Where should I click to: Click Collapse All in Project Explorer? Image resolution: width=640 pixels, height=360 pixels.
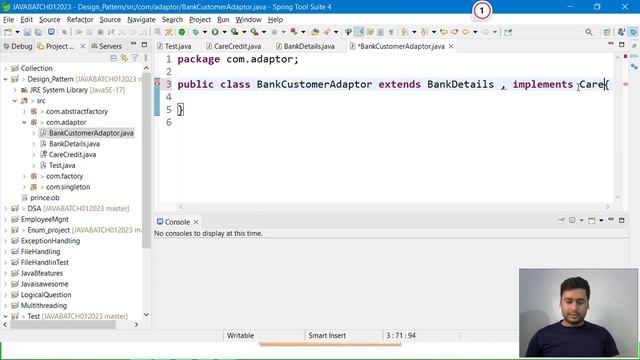tap(114, 58)
